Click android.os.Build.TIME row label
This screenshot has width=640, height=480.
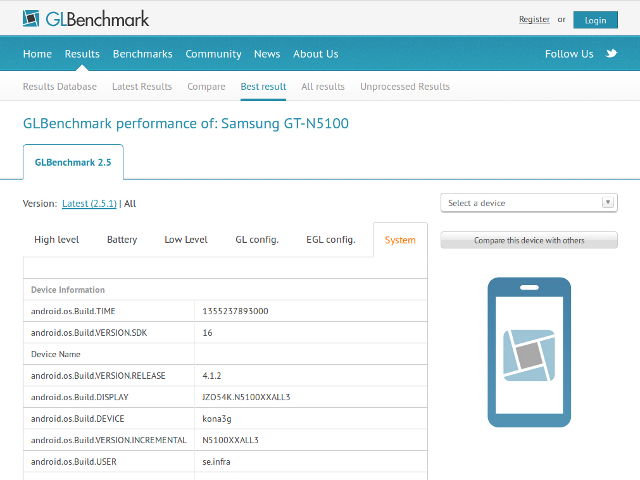pyautogui.click(x=73, y=311)
